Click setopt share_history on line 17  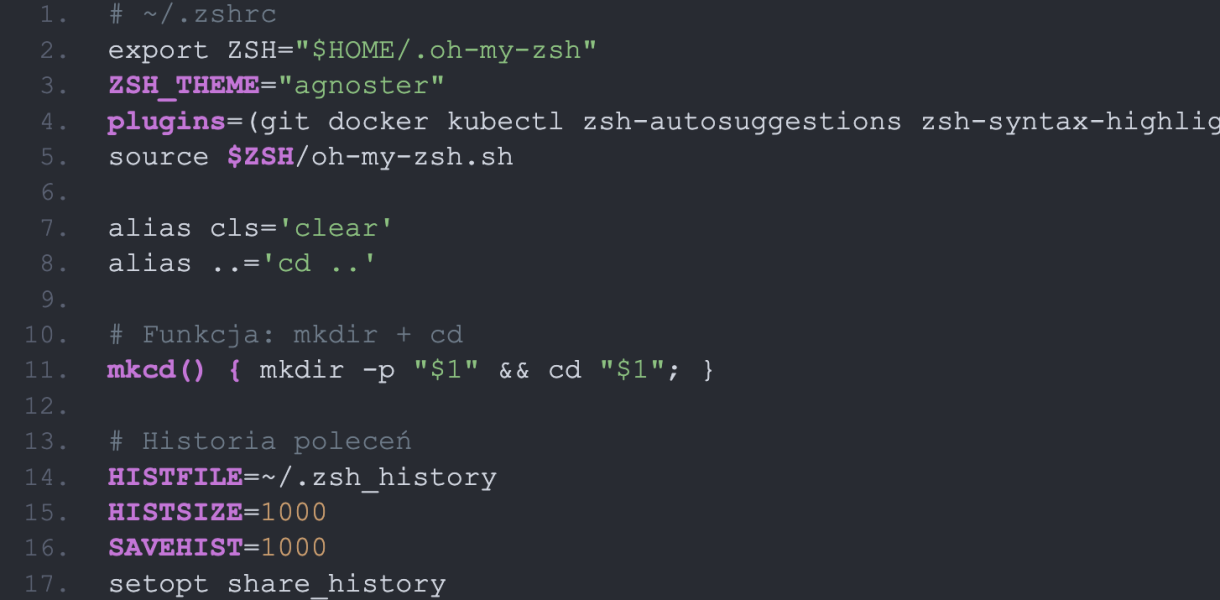[x=277, y=584]
